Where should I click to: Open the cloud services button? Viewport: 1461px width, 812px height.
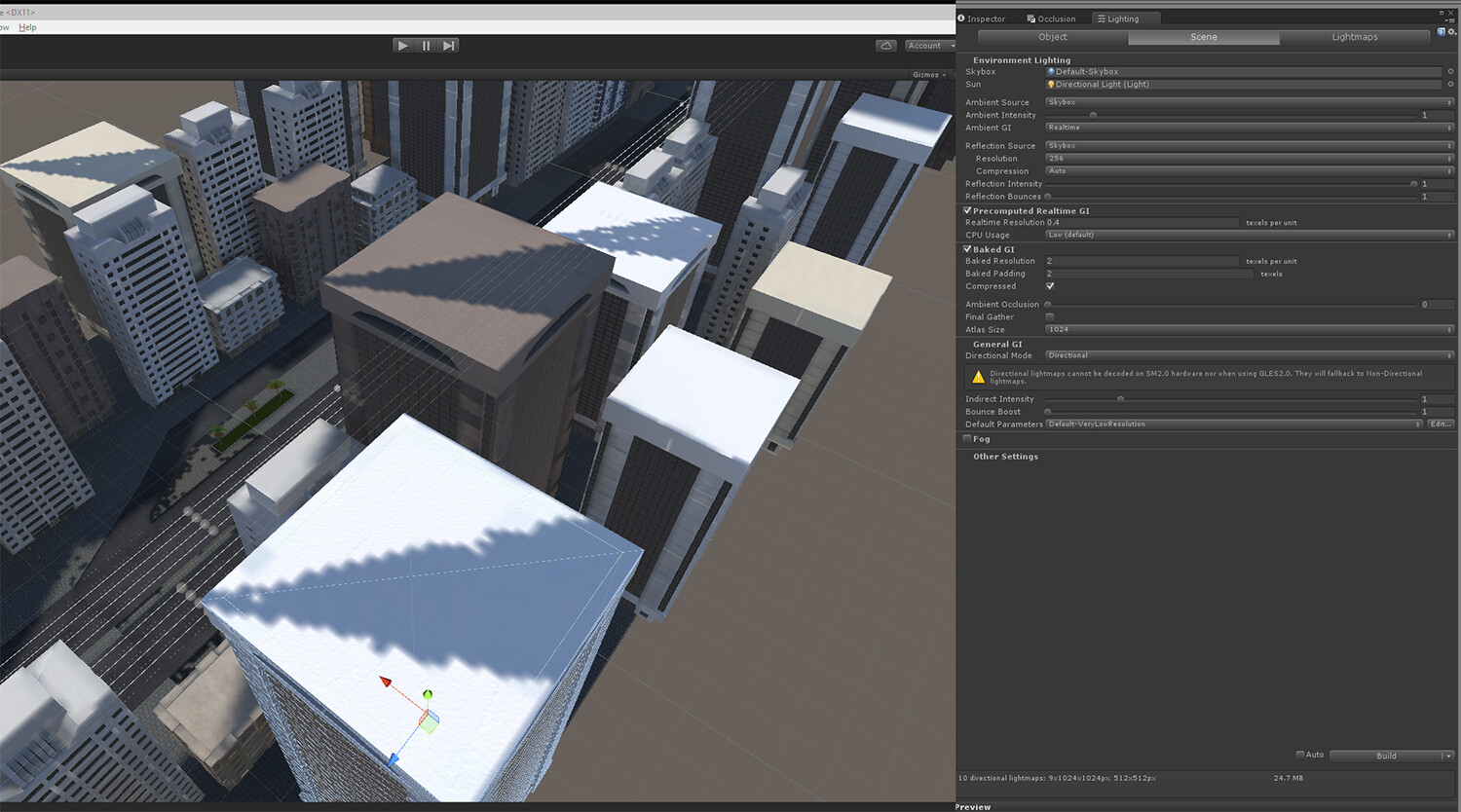(x=885, y=46)
